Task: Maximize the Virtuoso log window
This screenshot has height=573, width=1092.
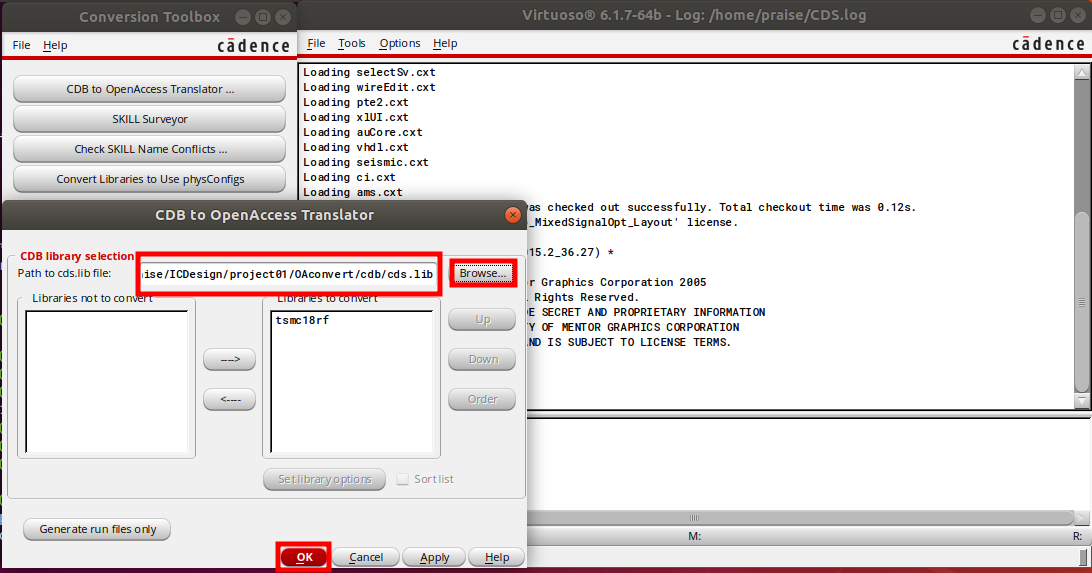Action: [x=1058, y=15]
